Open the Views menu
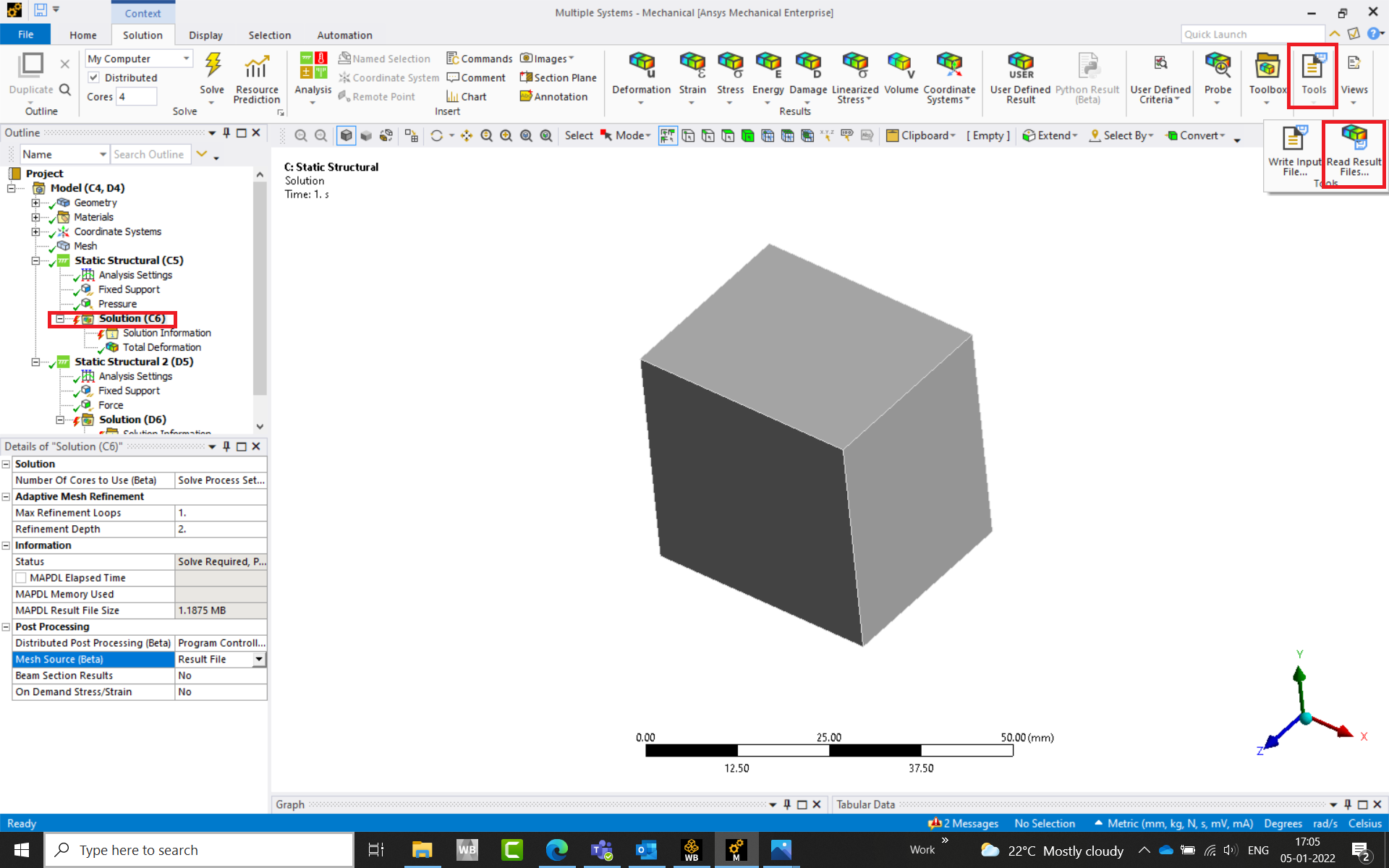Viewport: 1389px width, 868px height. [1354, 78]
